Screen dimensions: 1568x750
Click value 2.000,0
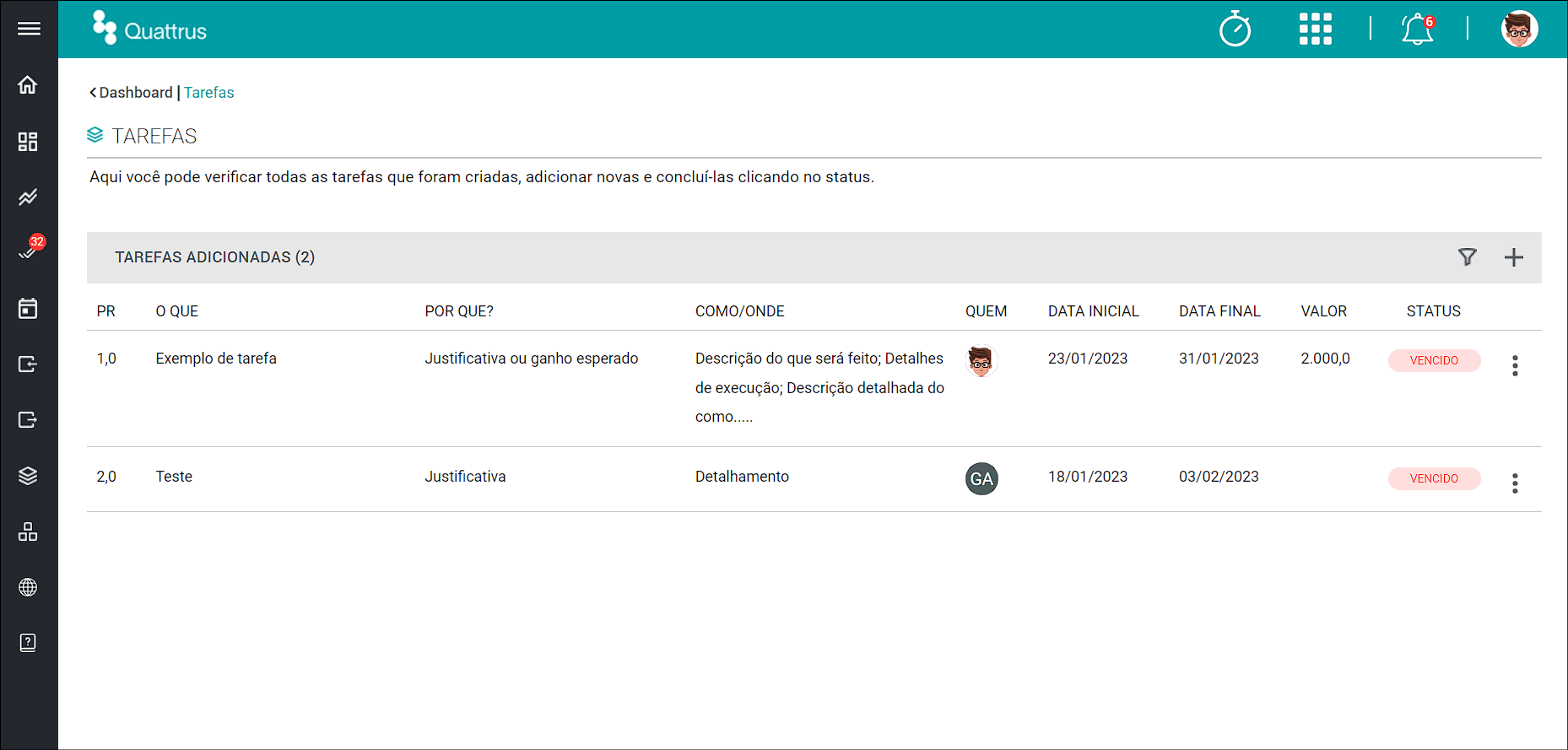1325,359
